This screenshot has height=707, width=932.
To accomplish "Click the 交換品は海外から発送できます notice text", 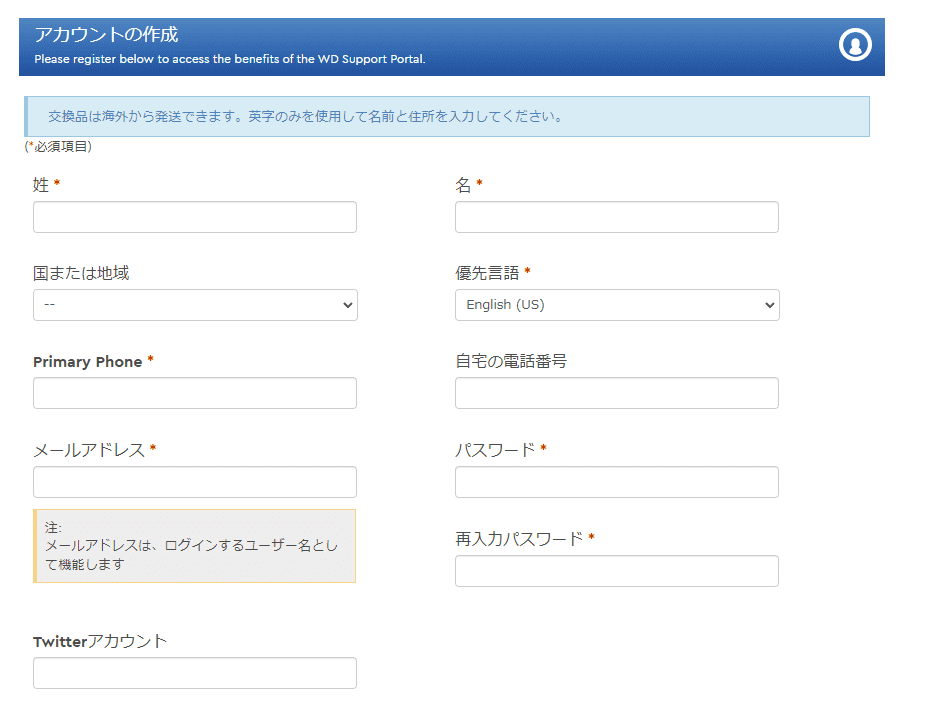I will (x=306, y=117).
